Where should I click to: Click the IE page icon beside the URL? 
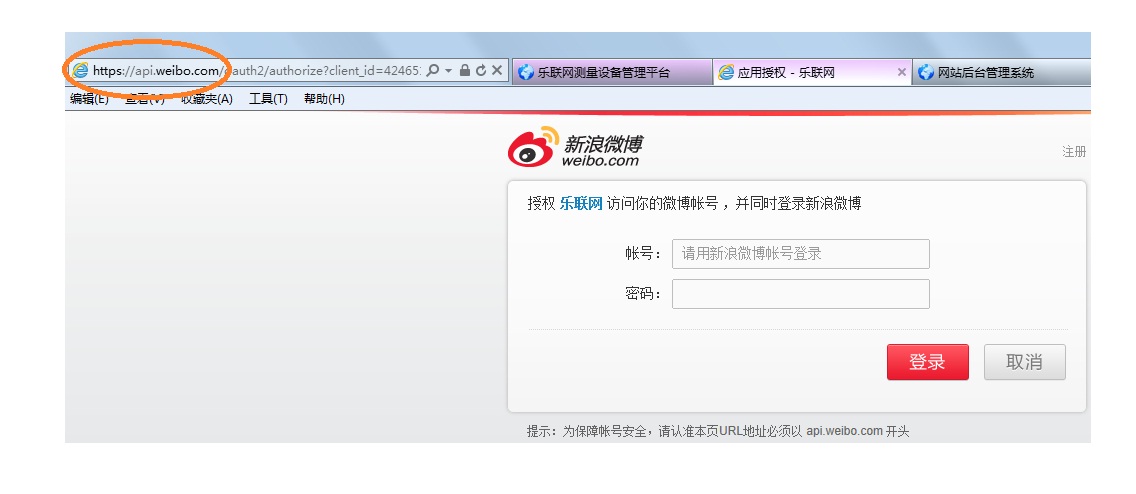tap(80, 71)
